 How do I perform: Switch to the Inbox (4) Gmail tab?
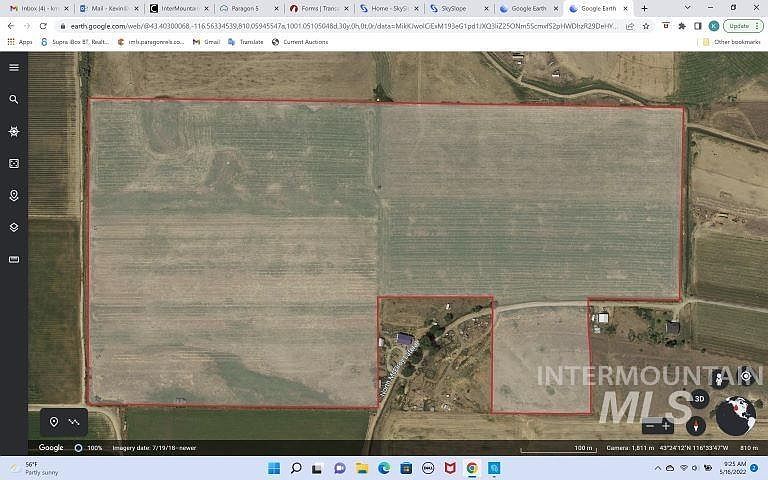coord(39,8)
